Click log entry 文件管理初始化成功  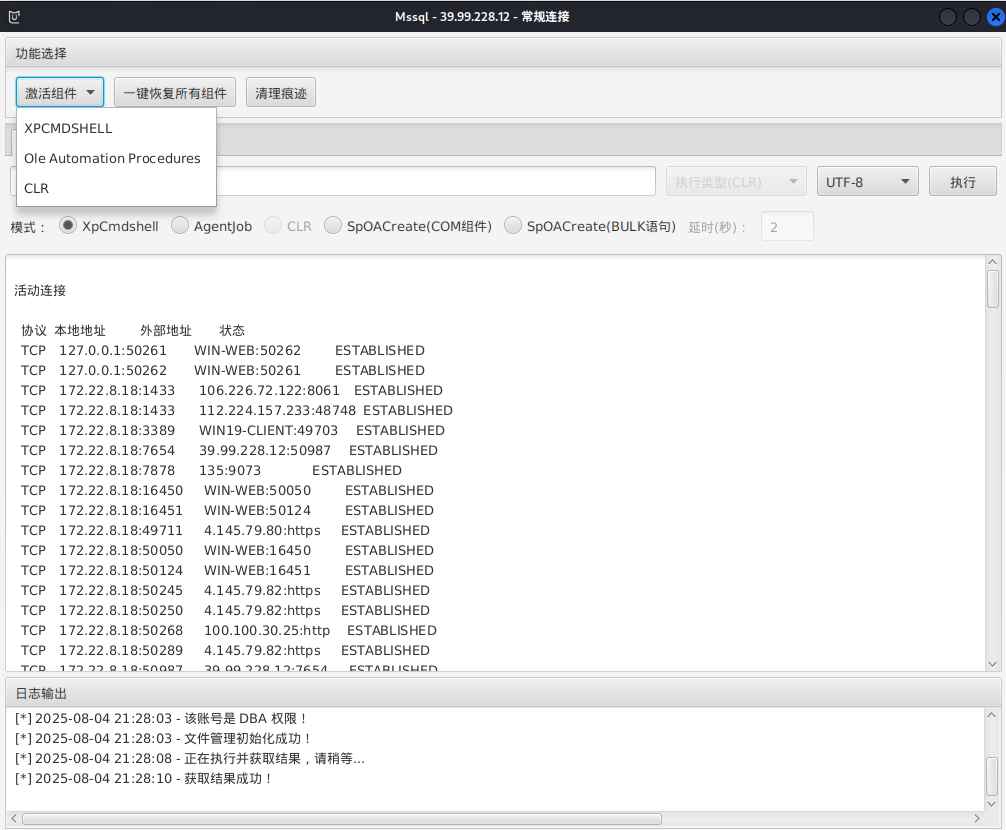[x=164, y=738]
